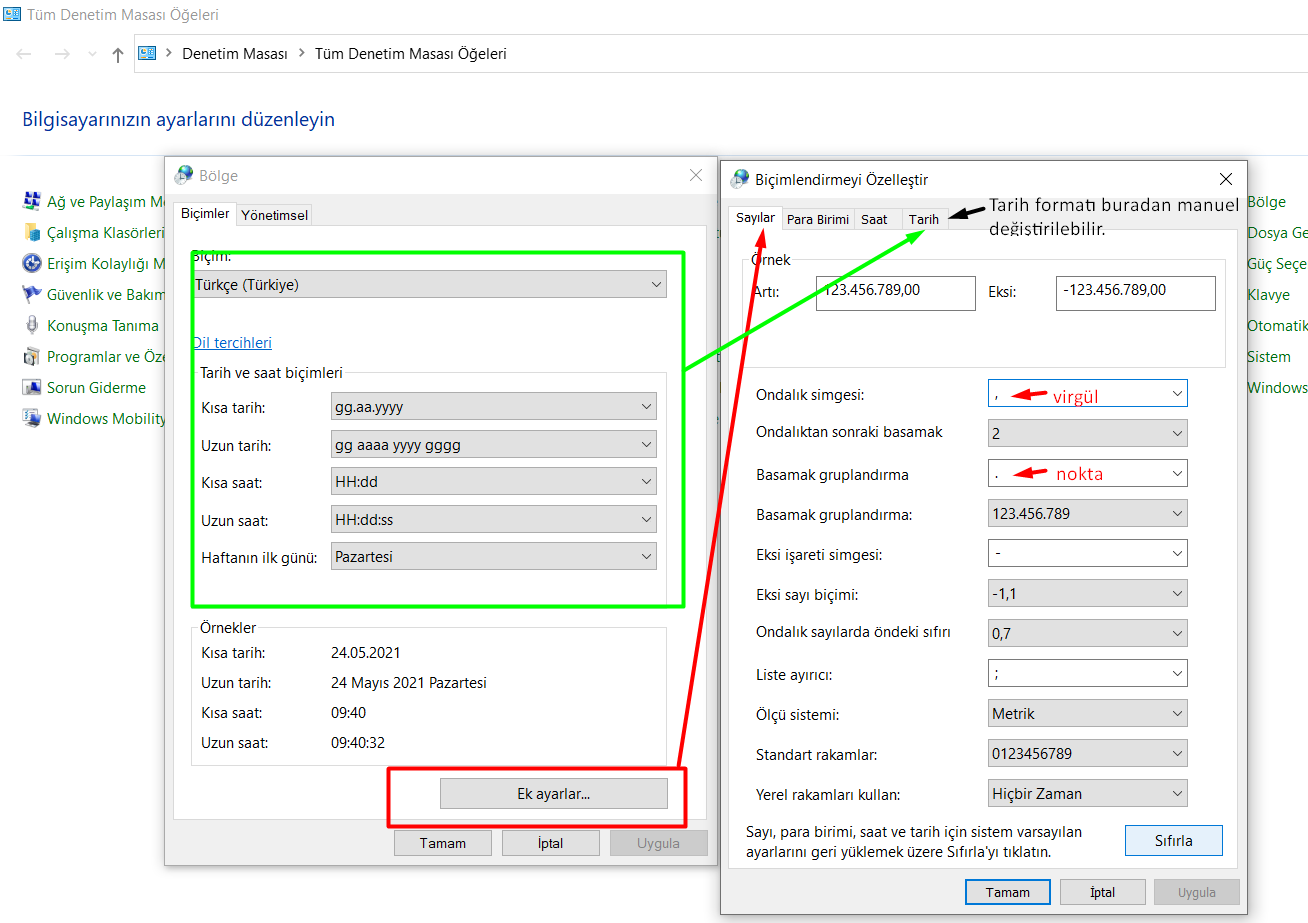Click the Bölge dialog globe title icon

(x=184, y=175)
